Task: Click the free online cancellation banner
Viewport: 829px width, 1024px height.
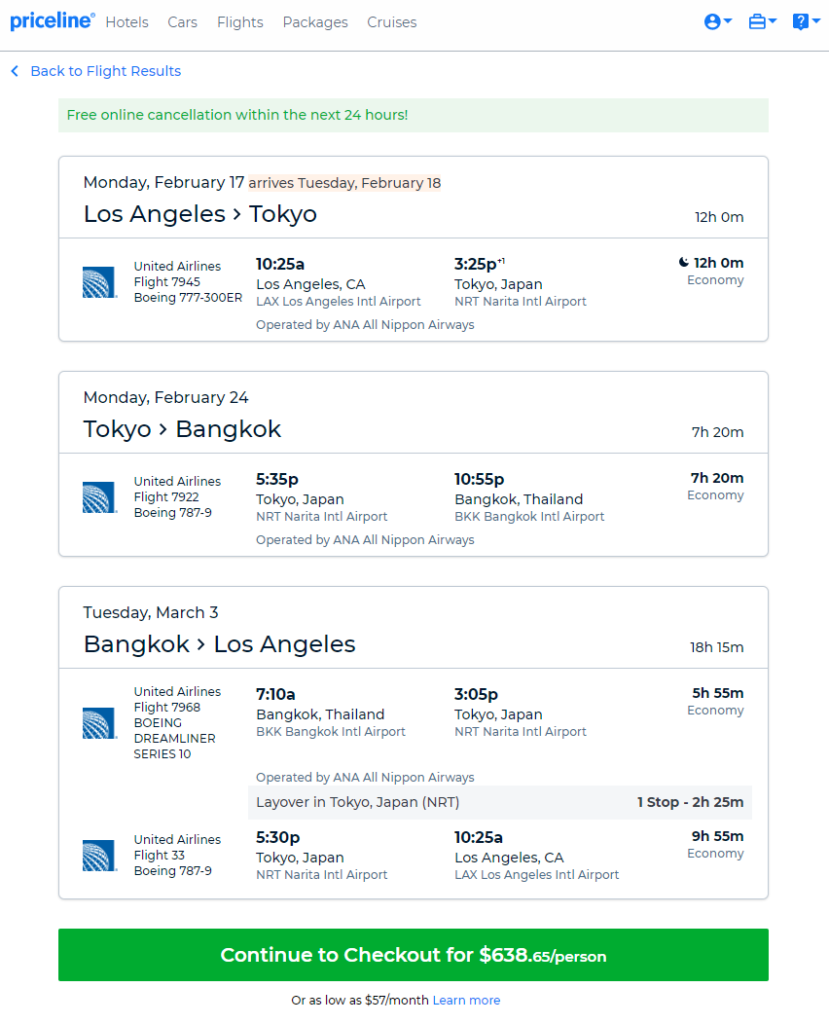Action: [413, 115]
